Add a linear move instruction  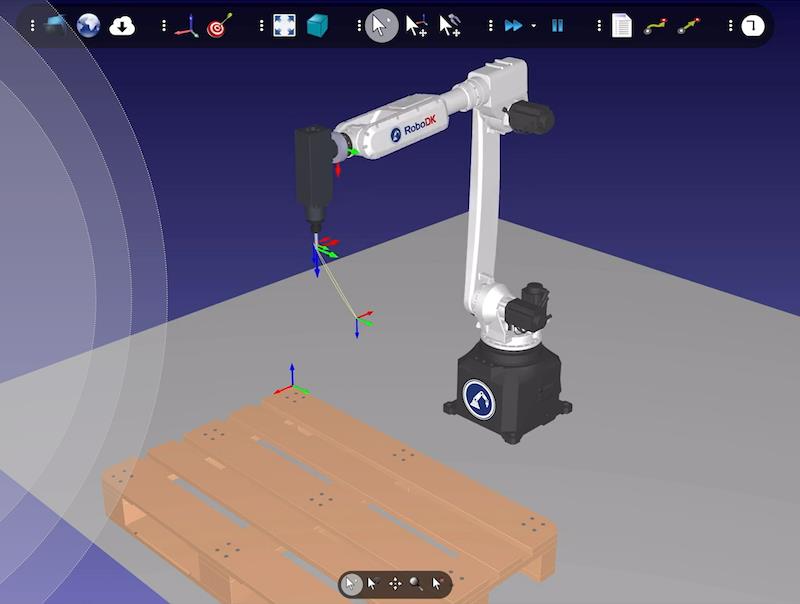tap(688, 26)
